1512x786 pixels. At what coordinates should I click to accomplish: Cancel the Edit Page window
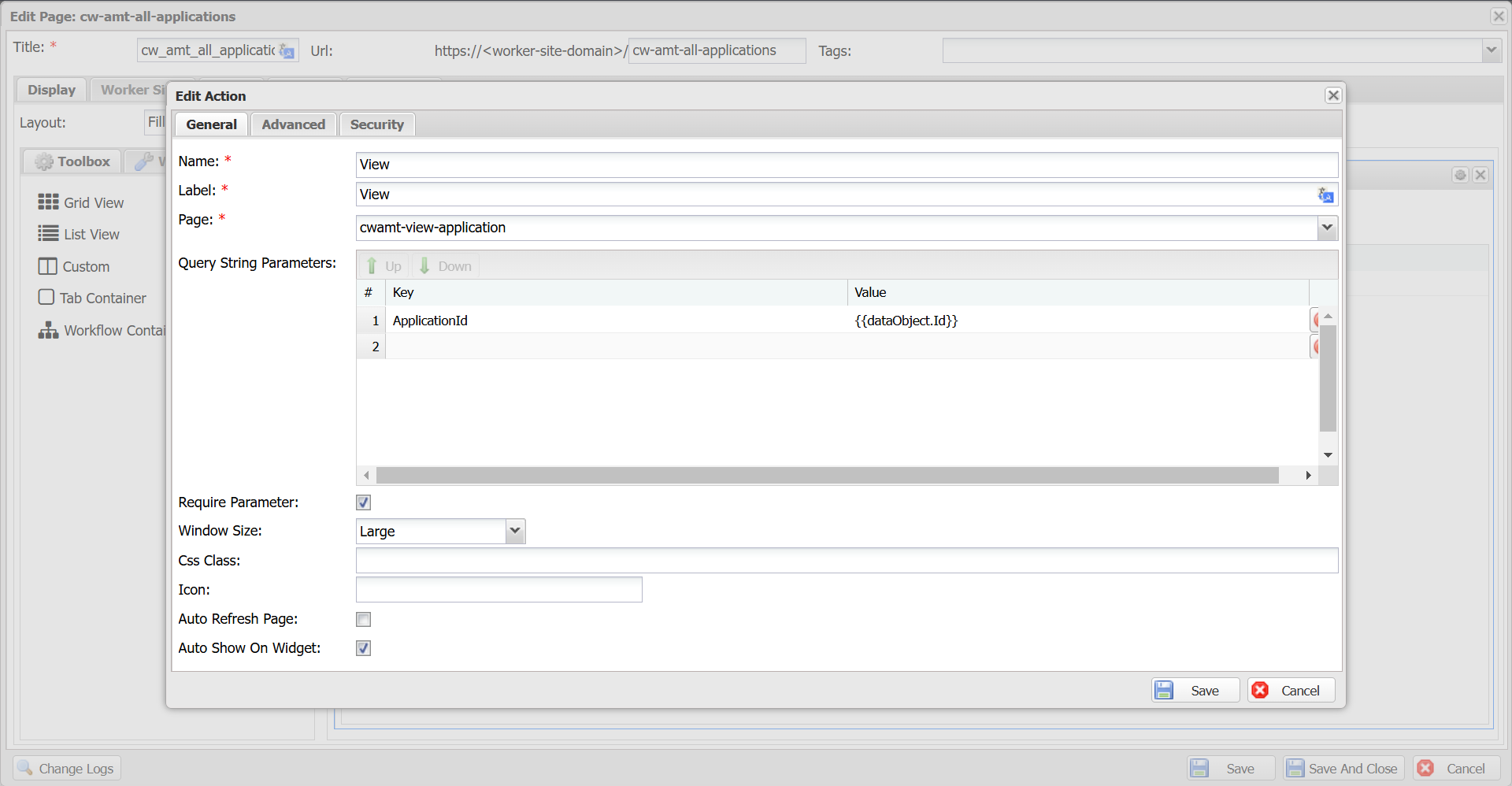[x=1456, y=769]
